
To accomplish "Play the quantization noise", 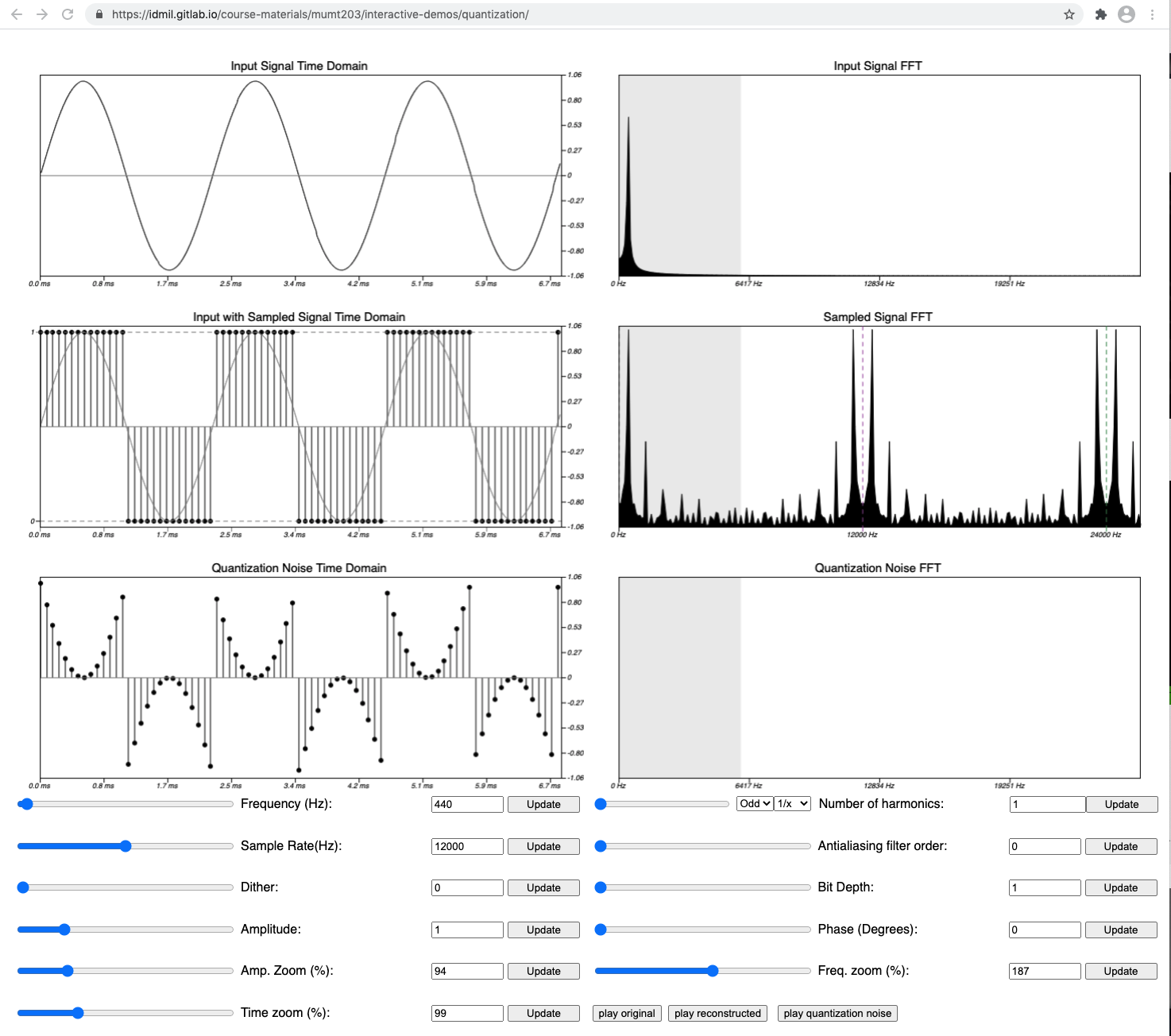I will [837, 1013].
